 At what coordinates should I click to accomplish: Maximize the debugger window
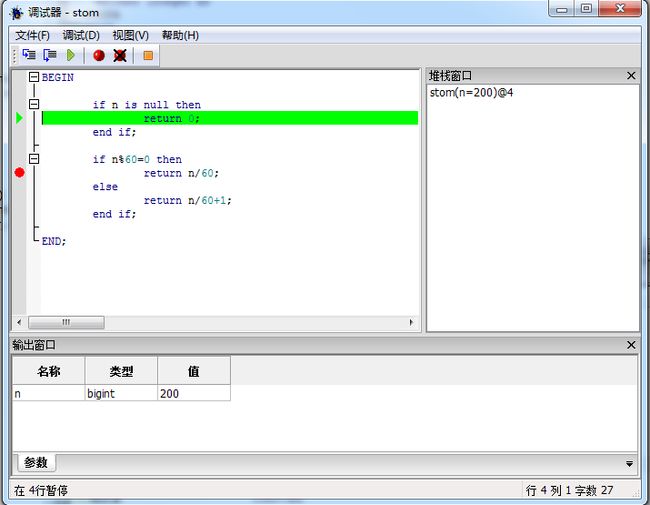(x=586, y=9)
